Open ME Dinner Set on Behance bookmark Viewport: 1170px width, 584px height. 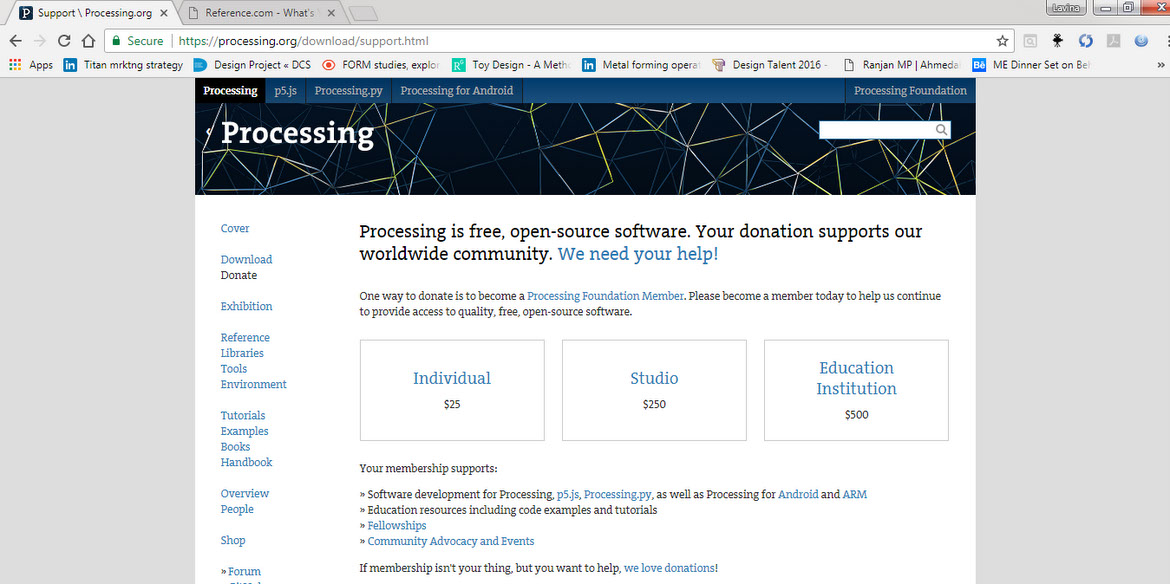(1032, 65)
